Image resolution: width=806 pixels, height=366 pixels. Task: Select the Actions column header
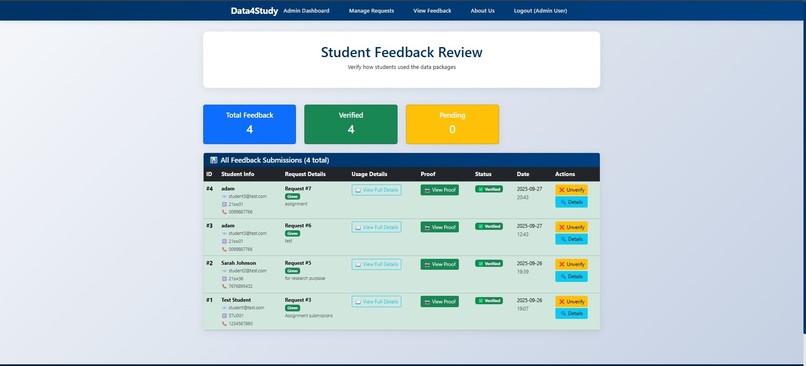click(x=565, y=174)
